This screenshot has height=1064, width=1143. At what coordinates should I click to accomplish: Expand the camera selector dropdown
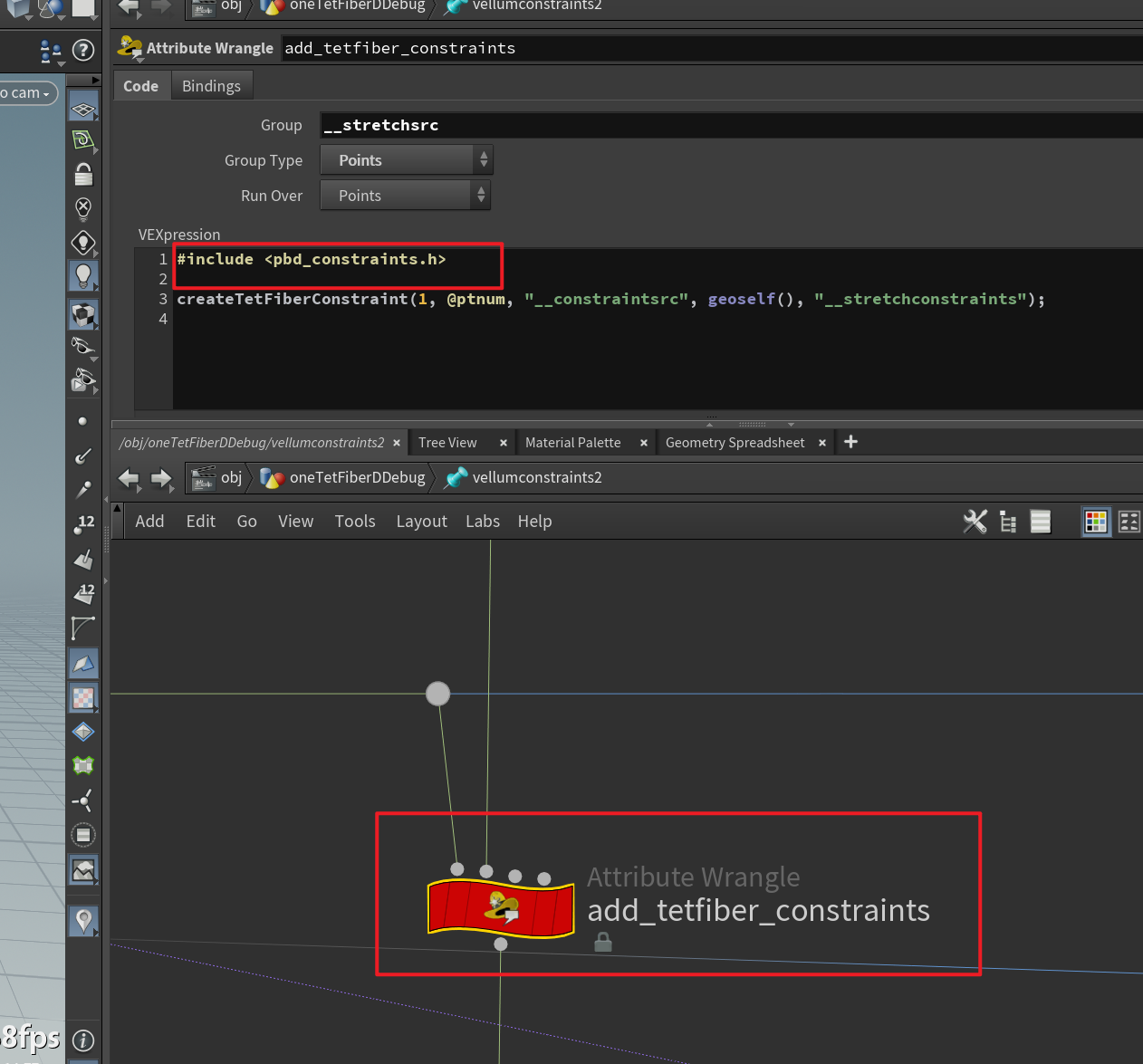click(x=27, y=93)
